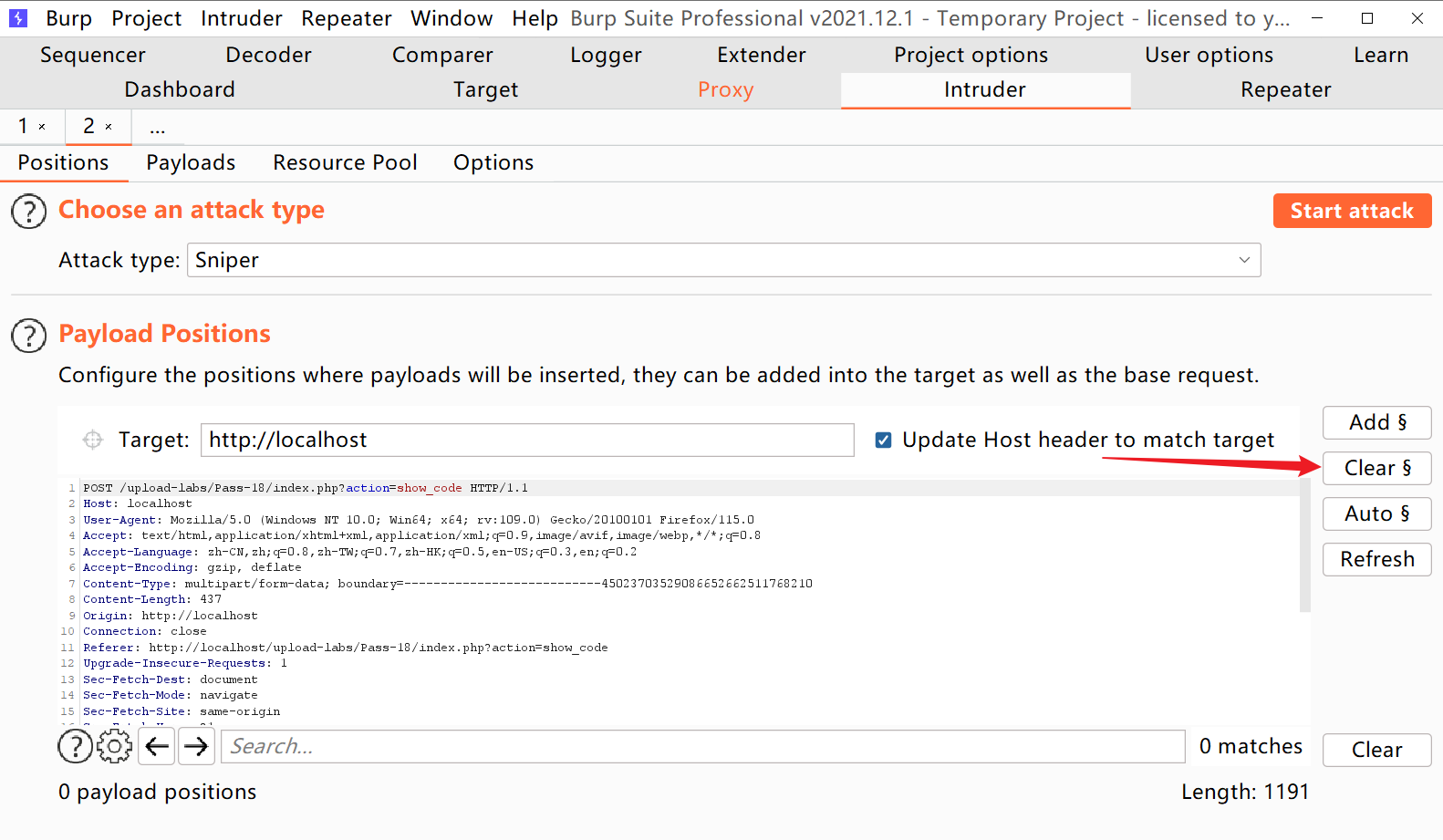
Task: Open help for Payload Positions
Action: click(x=28, y=336)
